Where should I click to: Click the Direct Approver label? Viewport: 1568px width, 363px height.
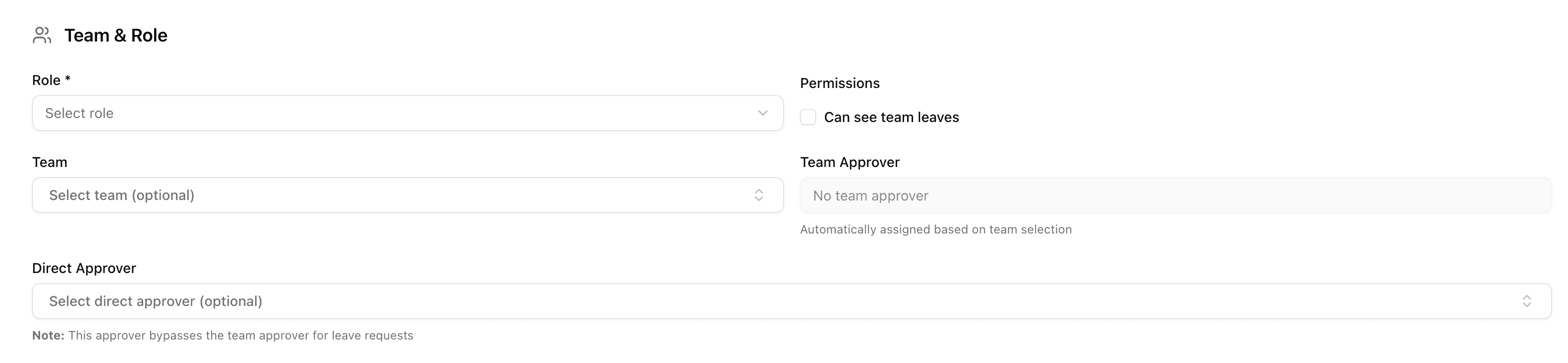[x=84, y=267]
